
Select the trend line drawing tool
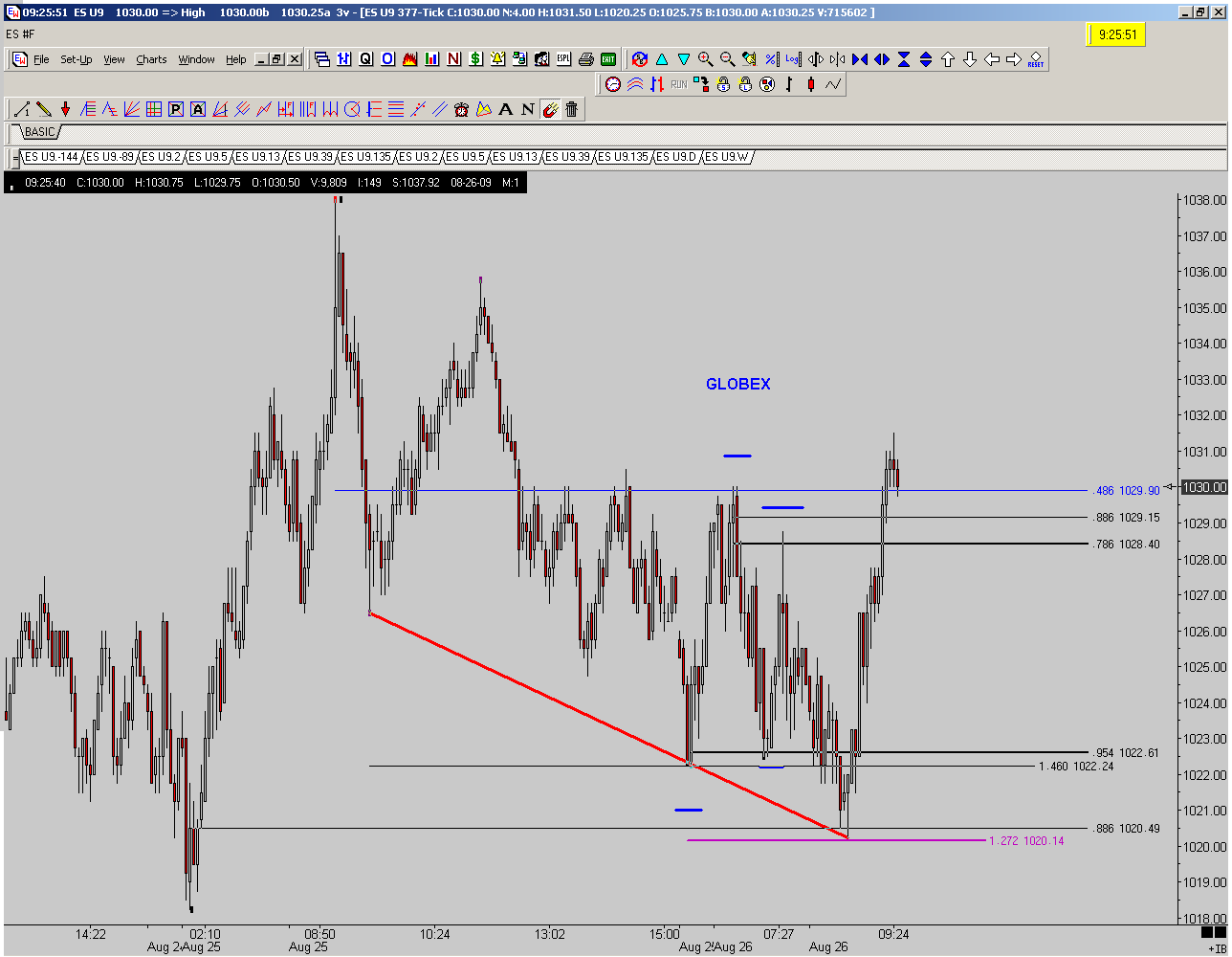pos(22,109)
